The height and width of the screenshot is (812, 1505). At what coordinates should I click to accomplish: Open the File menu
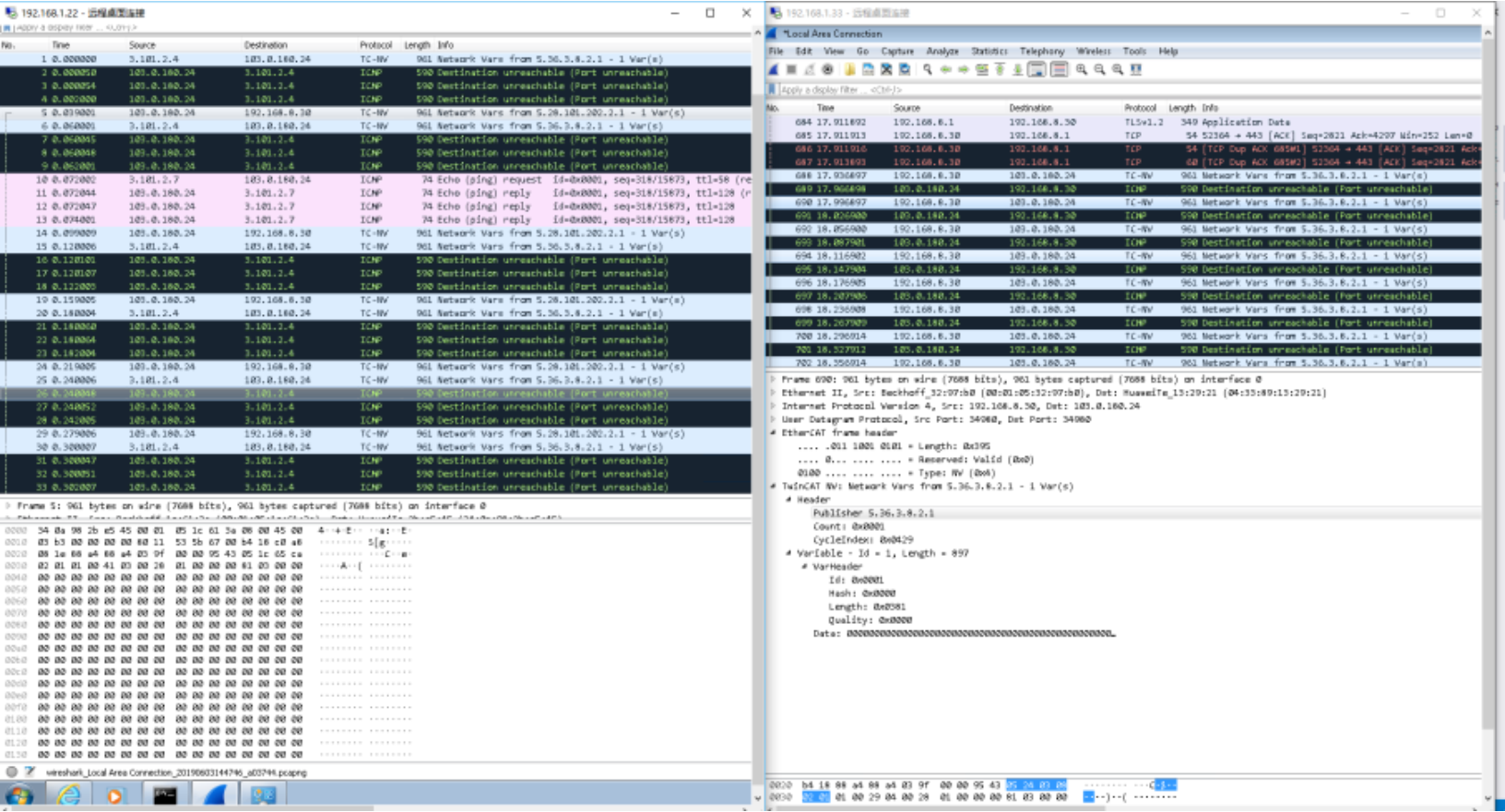776,52
